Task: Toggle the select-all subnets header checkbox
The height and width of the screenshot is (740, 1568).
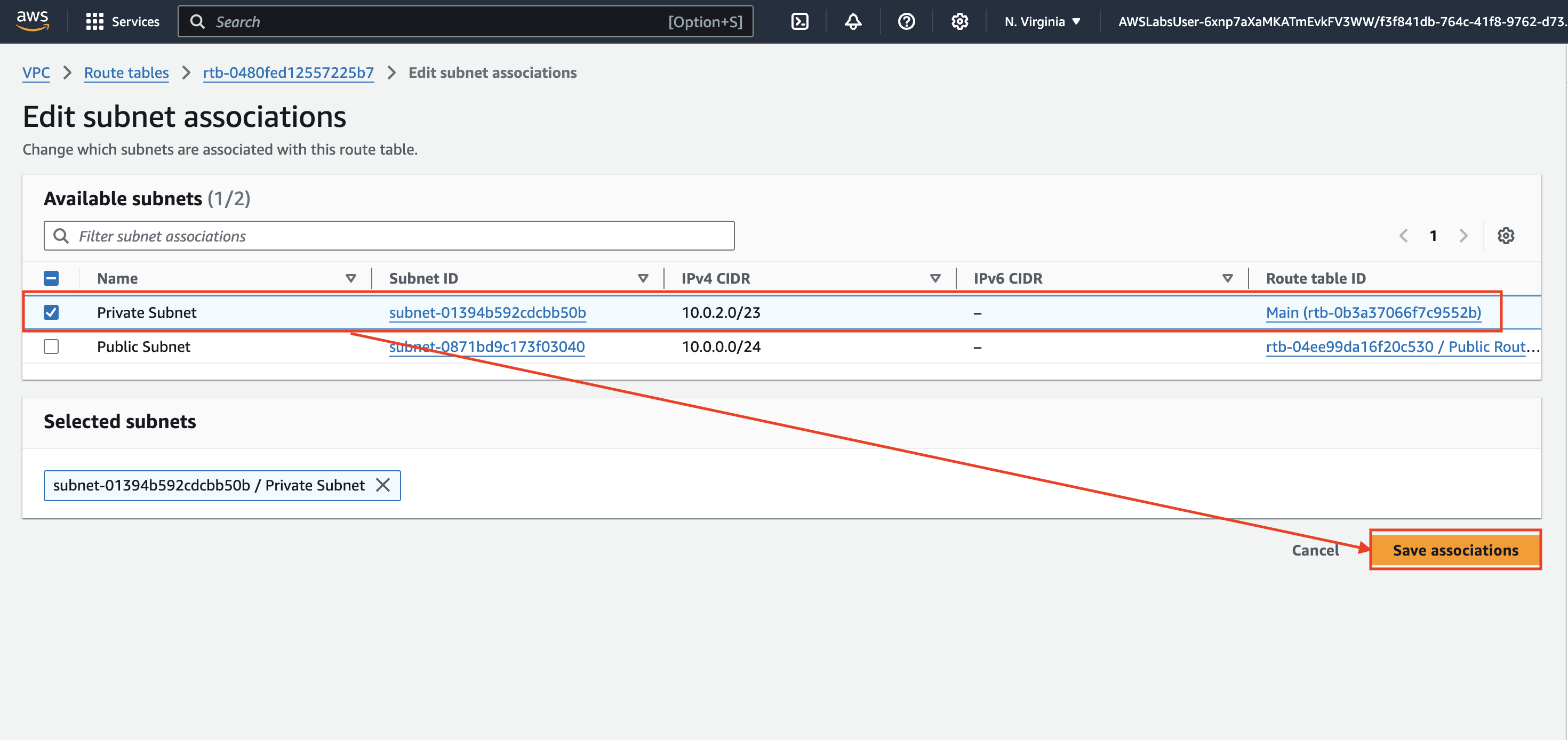Action: coord(51,278)
